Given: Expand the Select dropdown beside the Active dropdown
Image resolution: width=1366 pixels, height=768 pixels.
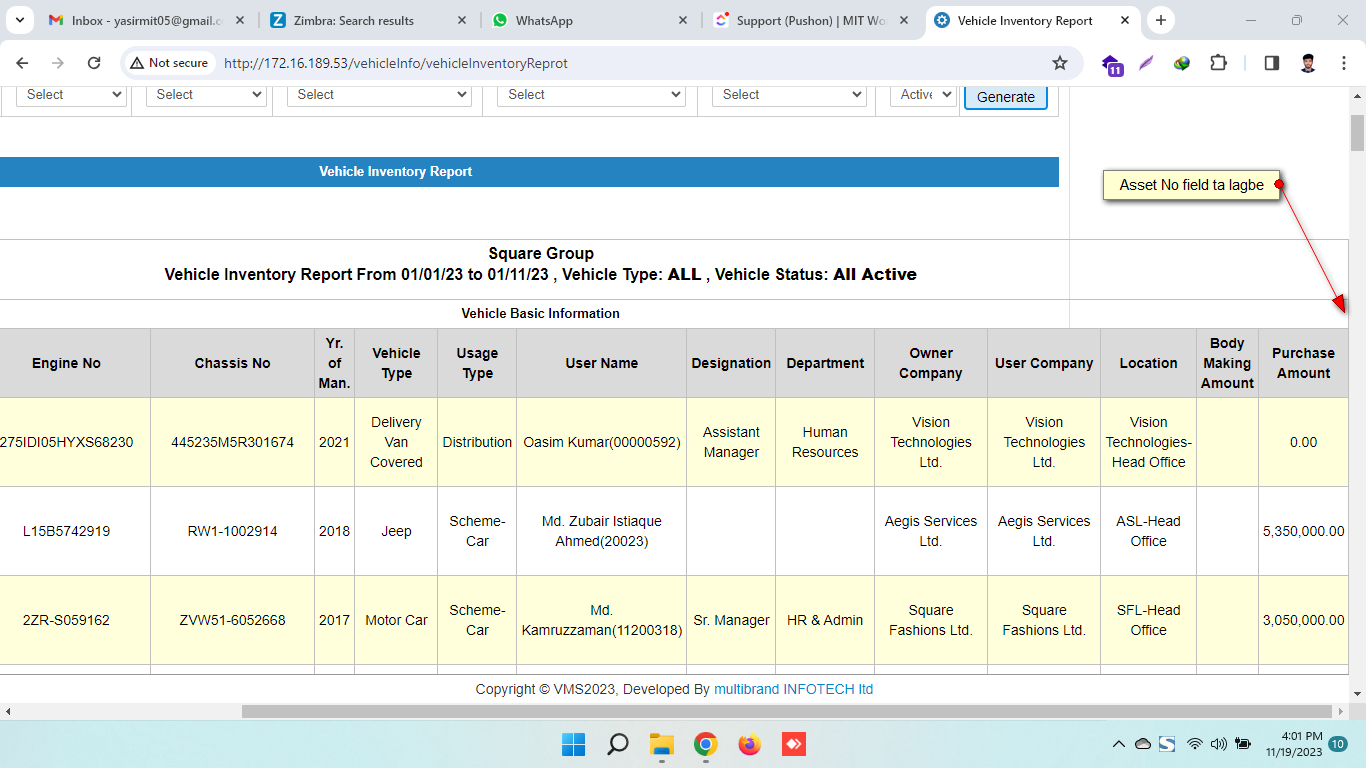Looking at the screenshot, I should coord(789,95).
